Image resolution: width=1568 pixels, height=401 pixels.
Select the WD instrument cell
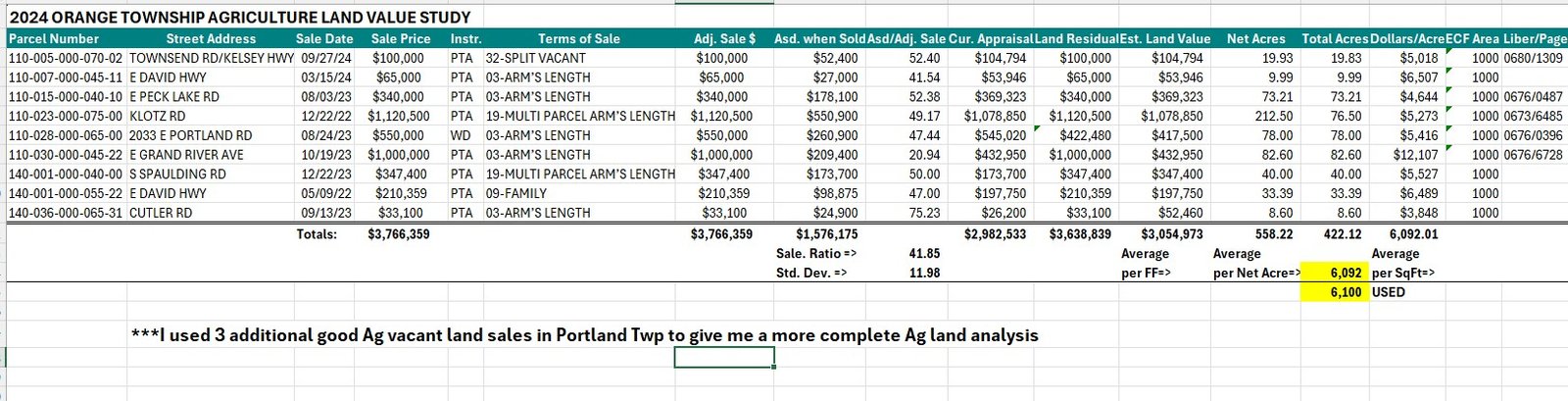tap(460, 135)
